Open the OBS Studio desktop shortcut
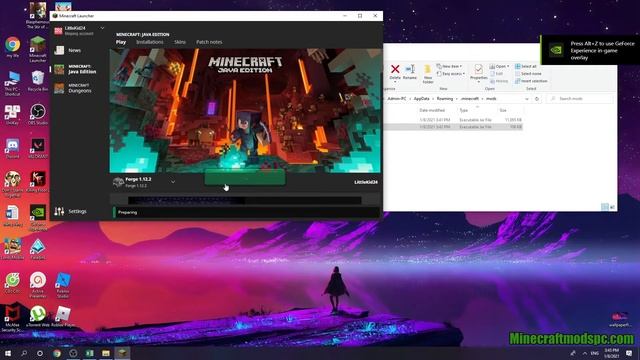The image size is (640, 360). [x=38, y=114]
